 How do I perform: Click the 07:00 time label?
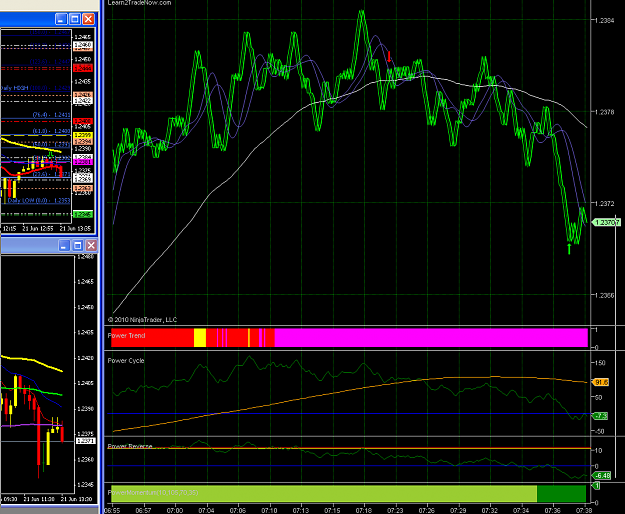coord(175,510)
